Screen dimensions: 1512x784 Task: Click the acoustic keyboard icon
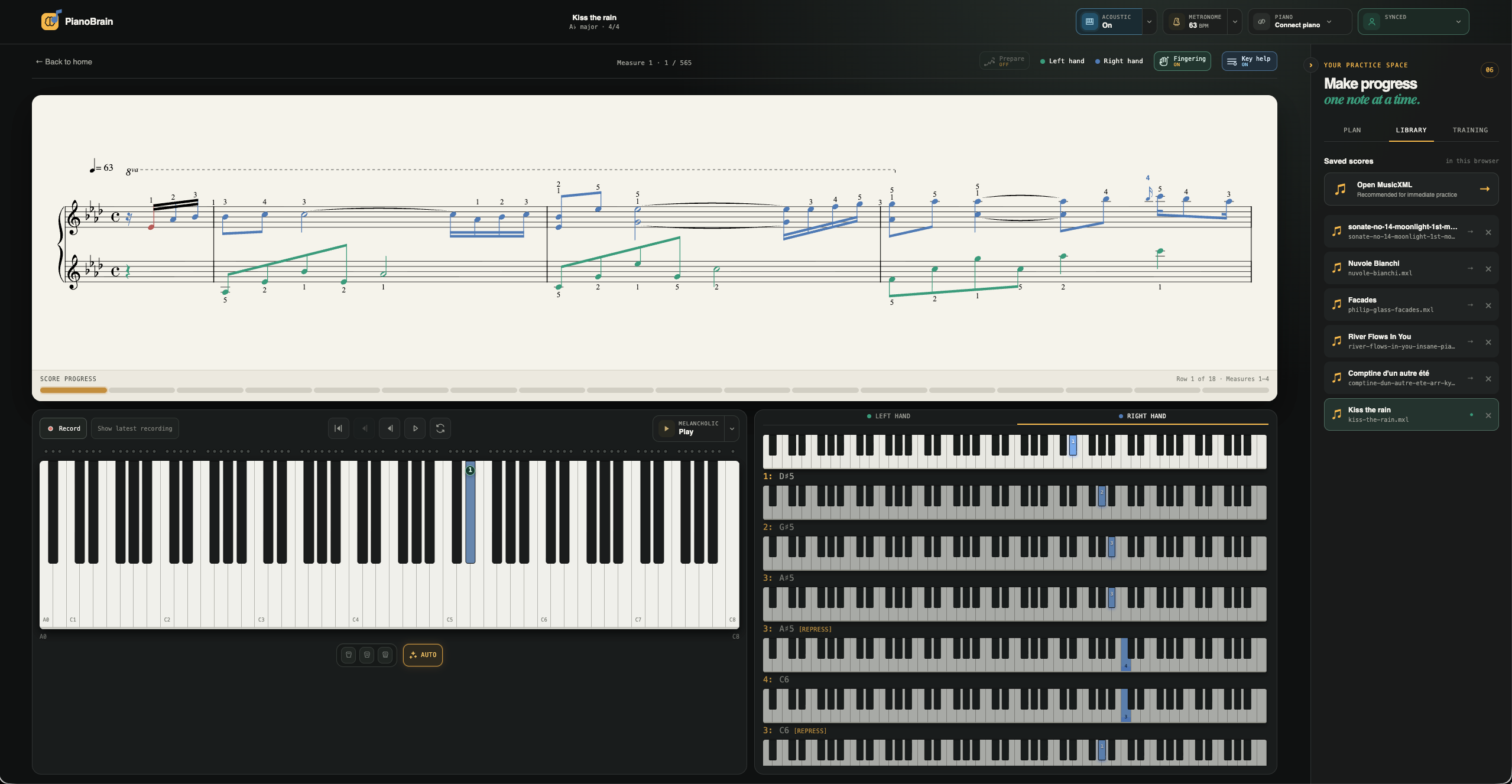pos(1089,22)
